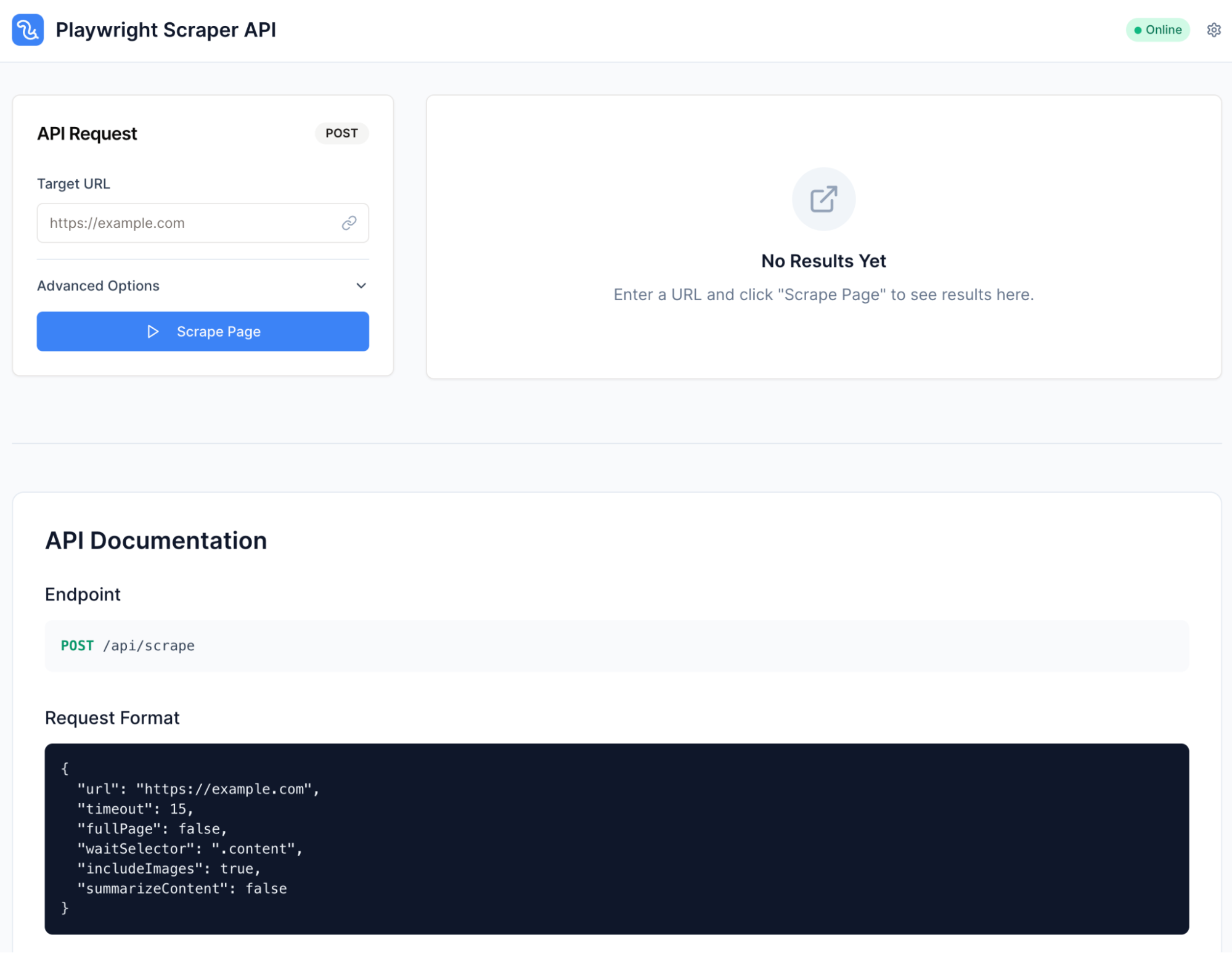Click the play icon on Scrape Page
Screen dimensions: 1232x953
(153, 332)
